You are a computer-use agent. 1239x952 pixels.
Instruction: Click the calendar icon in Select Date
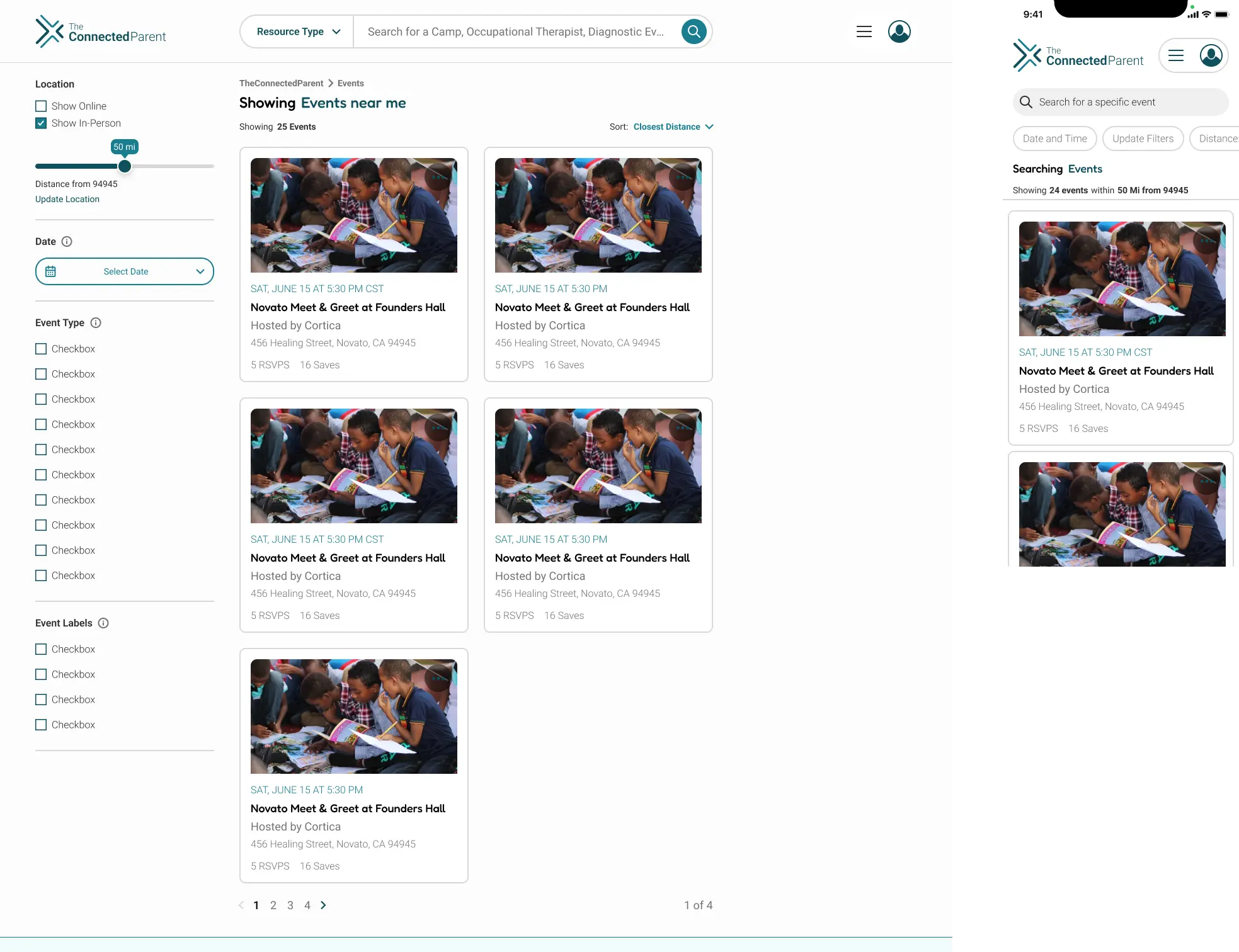[x=51, y=271]
